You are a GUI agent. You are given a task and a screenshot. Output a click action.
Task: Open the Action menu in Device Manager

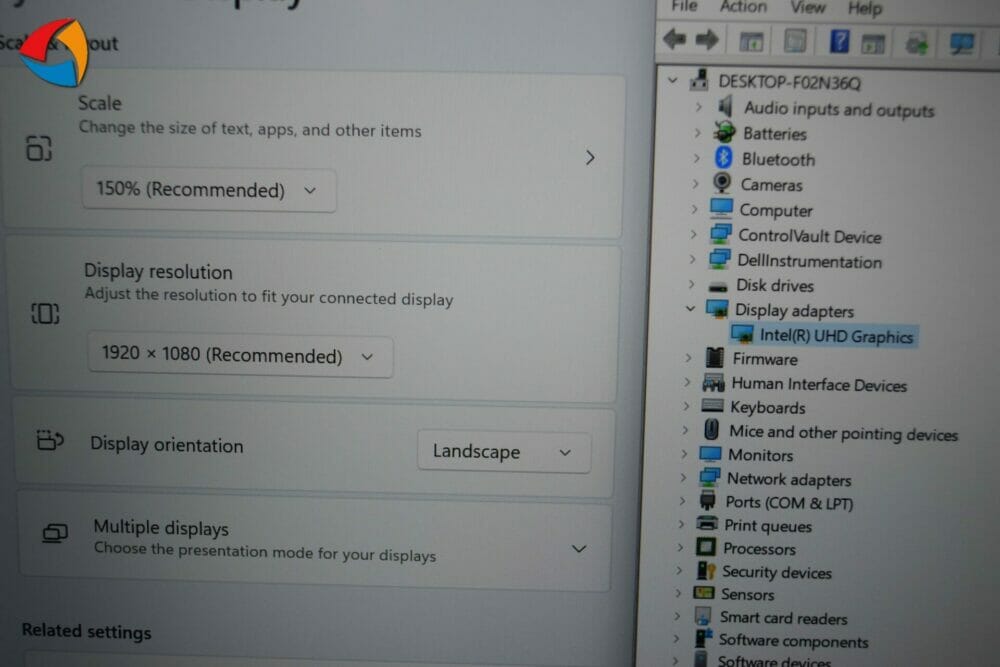743,6
